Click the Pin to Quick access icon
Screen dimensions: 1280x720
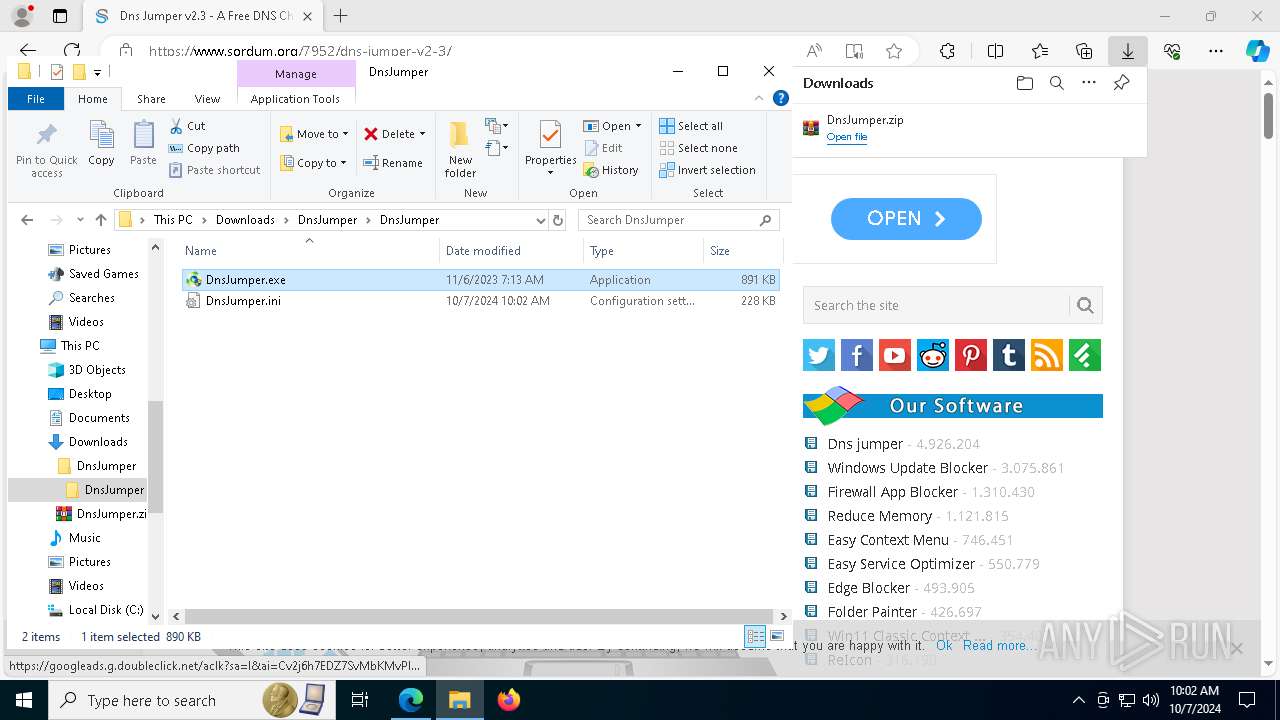pos(46,150)
